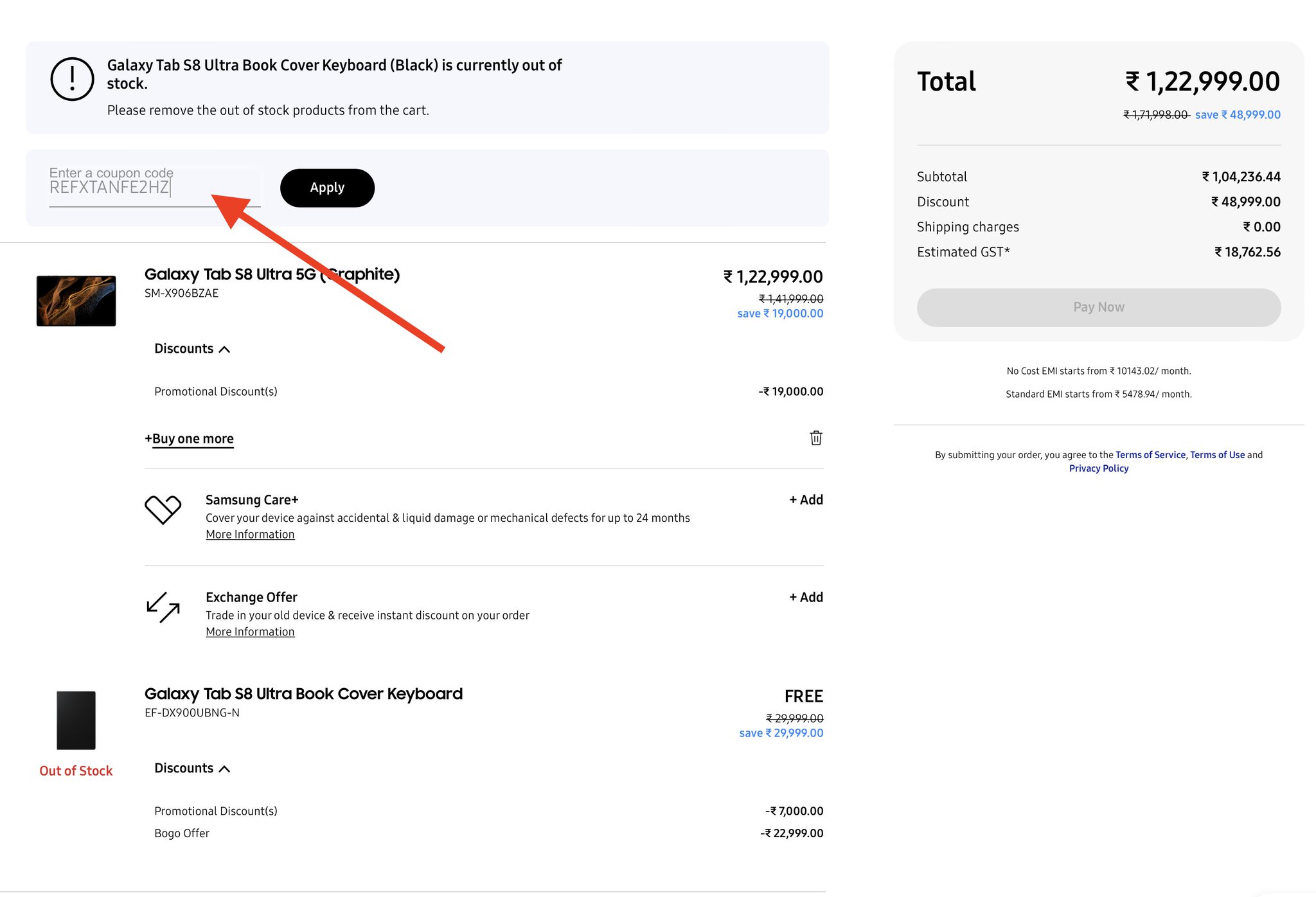Click the Shipping charges label

(x=968, y=227)
